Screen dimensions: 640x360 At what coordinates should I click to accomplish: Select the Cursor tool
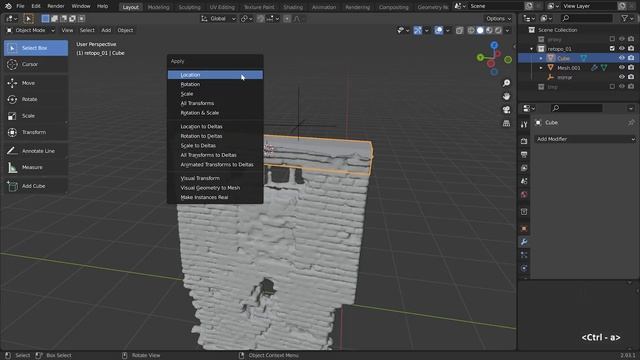[36, 64]
